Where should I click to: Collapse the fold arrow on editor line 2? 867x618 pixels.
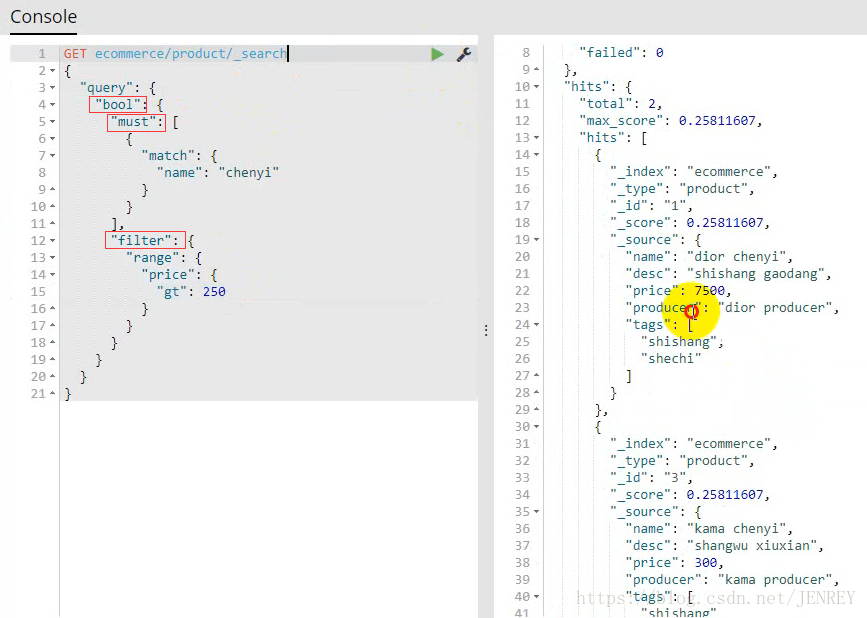coord(53,71)
